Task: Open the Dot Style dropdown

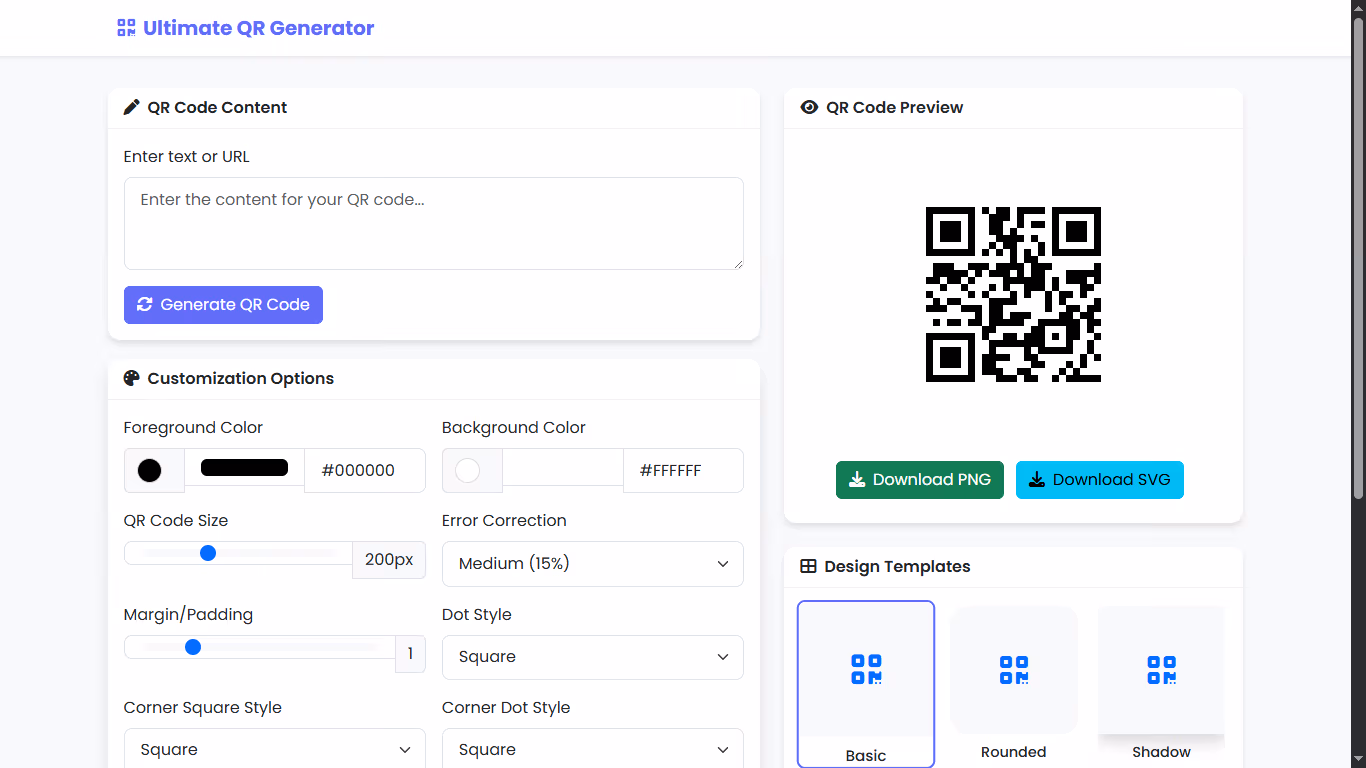Action: click(593, 657)
